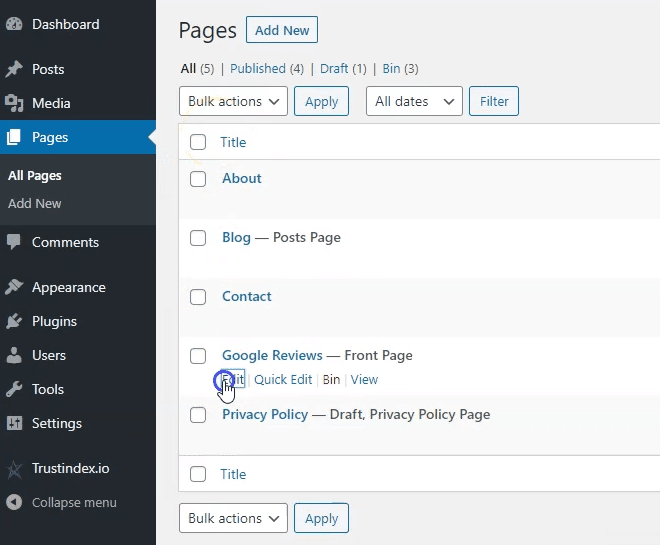The height and width of the screenshot is (545, 660).
Task: Open the bottom Bulk actions dropdown
Action: coord(233,518)
